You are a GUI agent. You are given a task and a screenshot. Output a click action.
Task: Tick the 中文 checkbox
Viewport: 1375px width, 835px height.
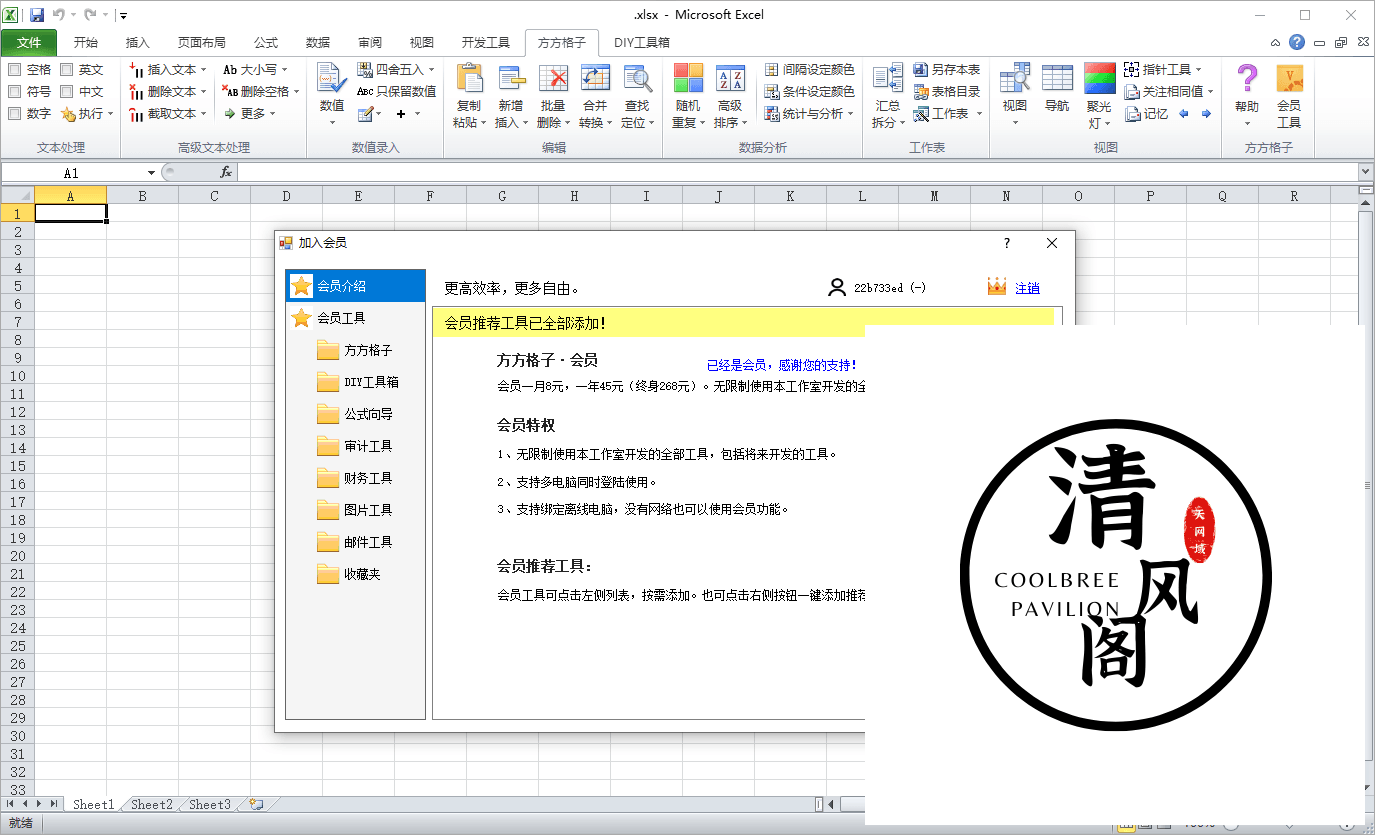click(x=66, y=91)
